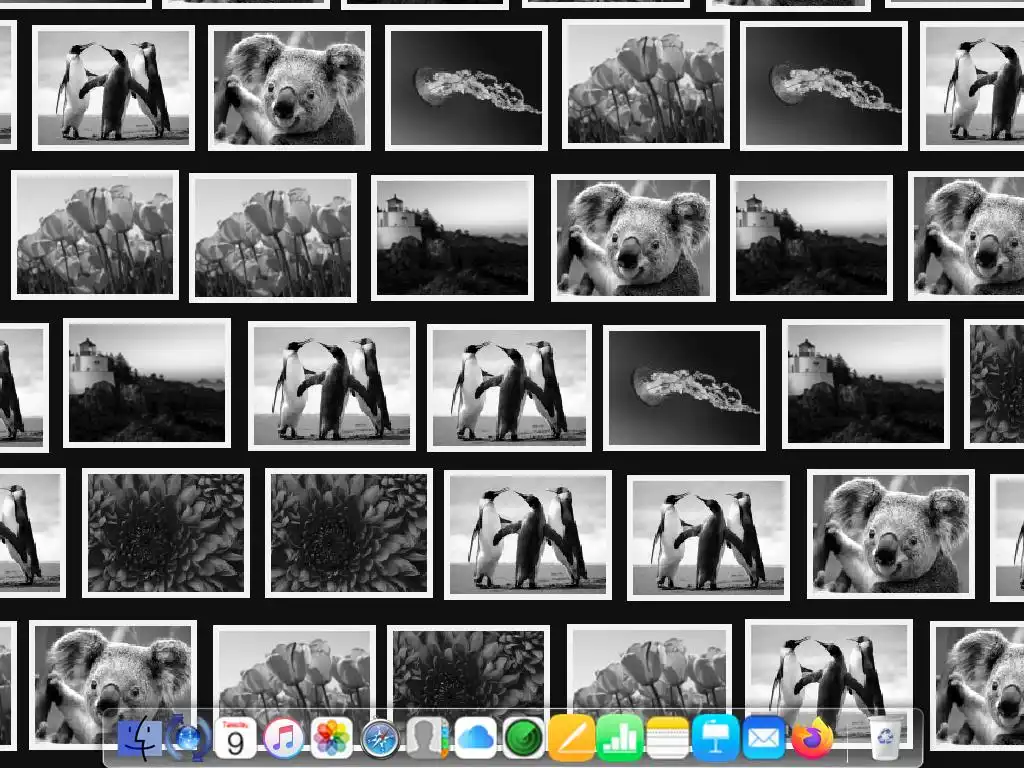Select jellyfish photo between penguins and lighthouse
Viewport: 1024px width, 768px height.
[684, 388]
